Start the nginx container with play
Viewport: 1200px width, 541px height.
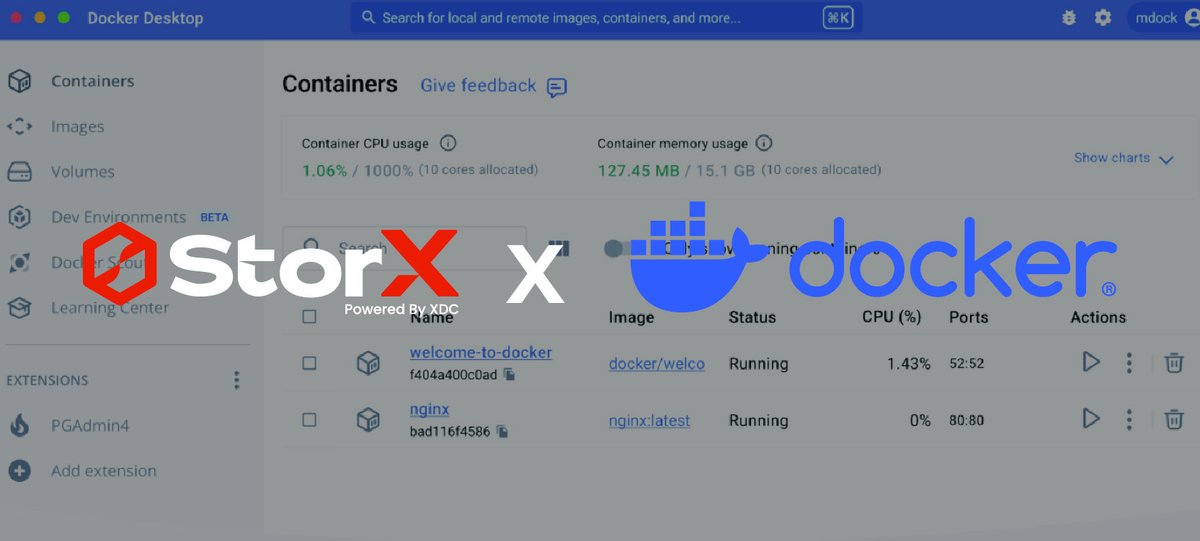click(1091, 419)
